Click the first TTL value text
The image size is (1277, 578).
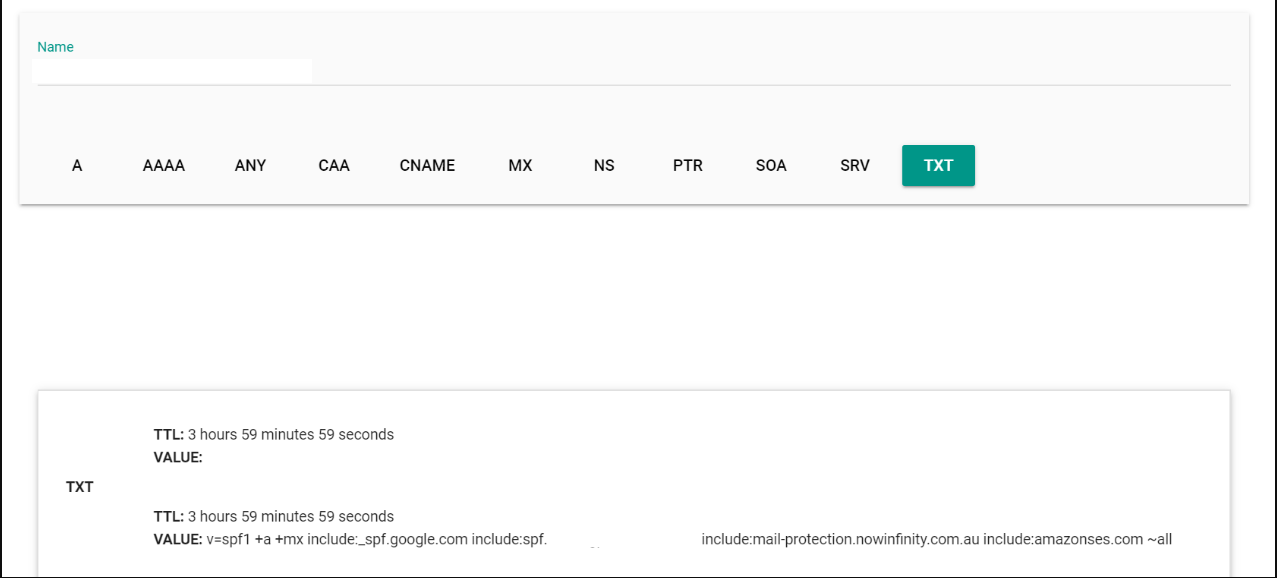tap(290, 434)
